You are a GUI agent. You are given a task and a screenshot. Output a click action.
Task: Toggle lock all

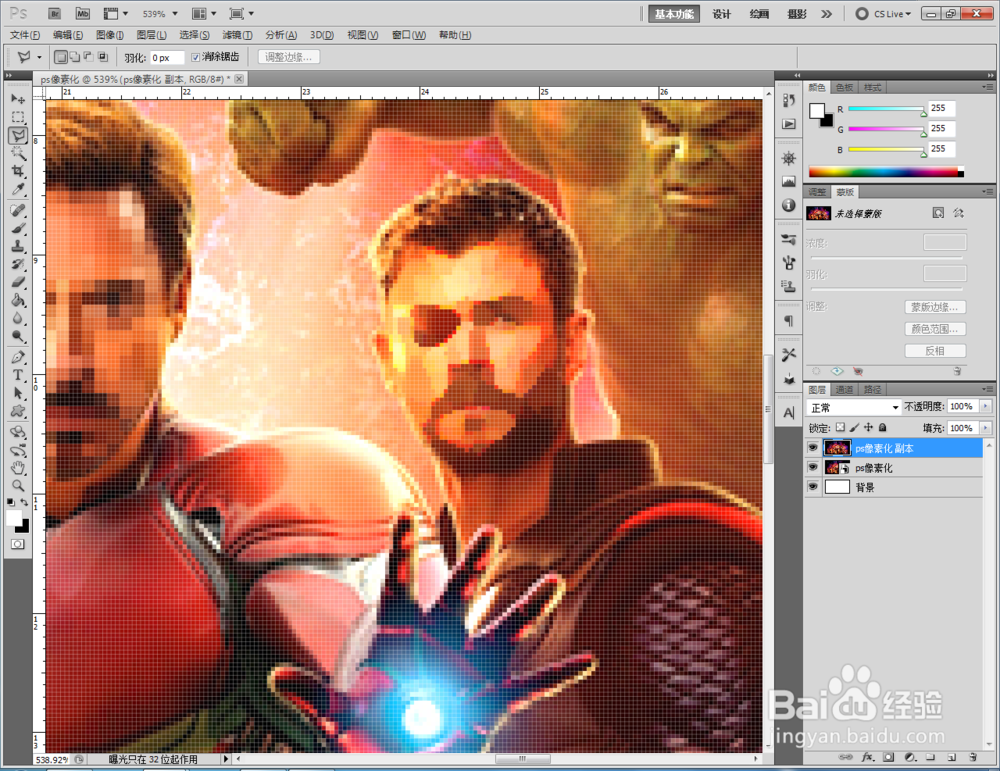pos(883,427)
